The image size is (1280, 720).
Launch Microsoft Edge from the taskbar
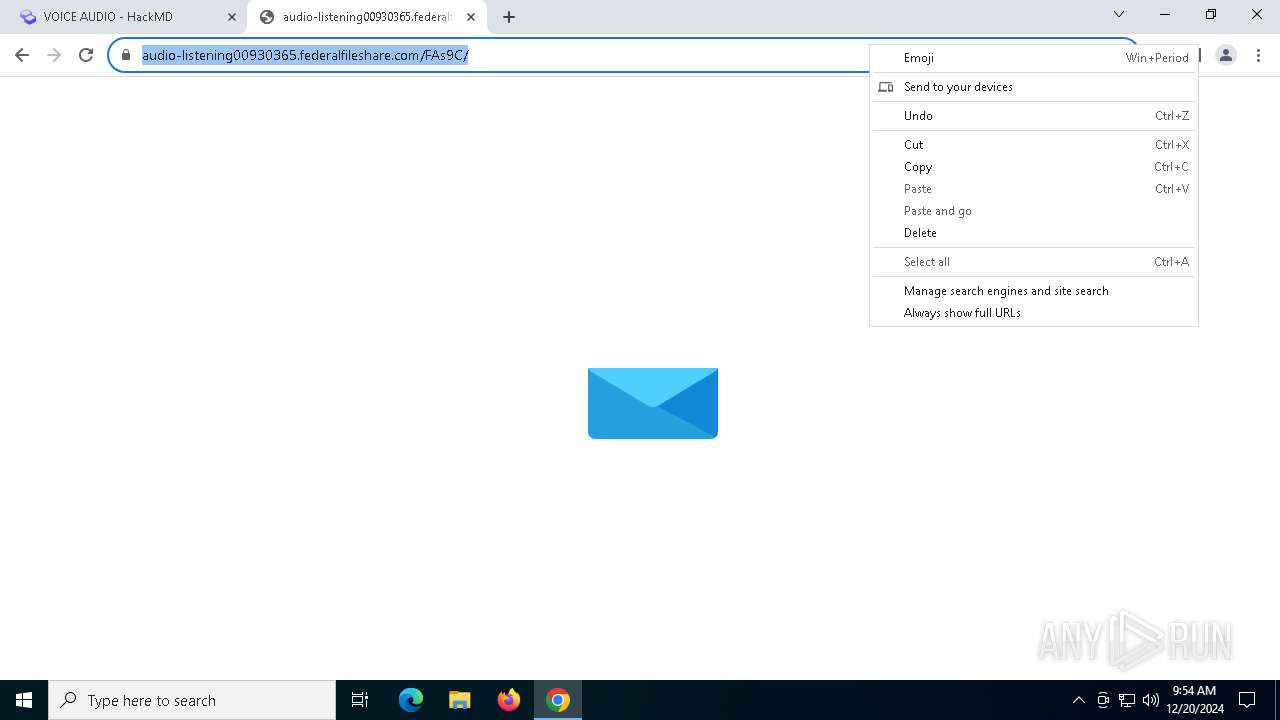pos(411,700)
